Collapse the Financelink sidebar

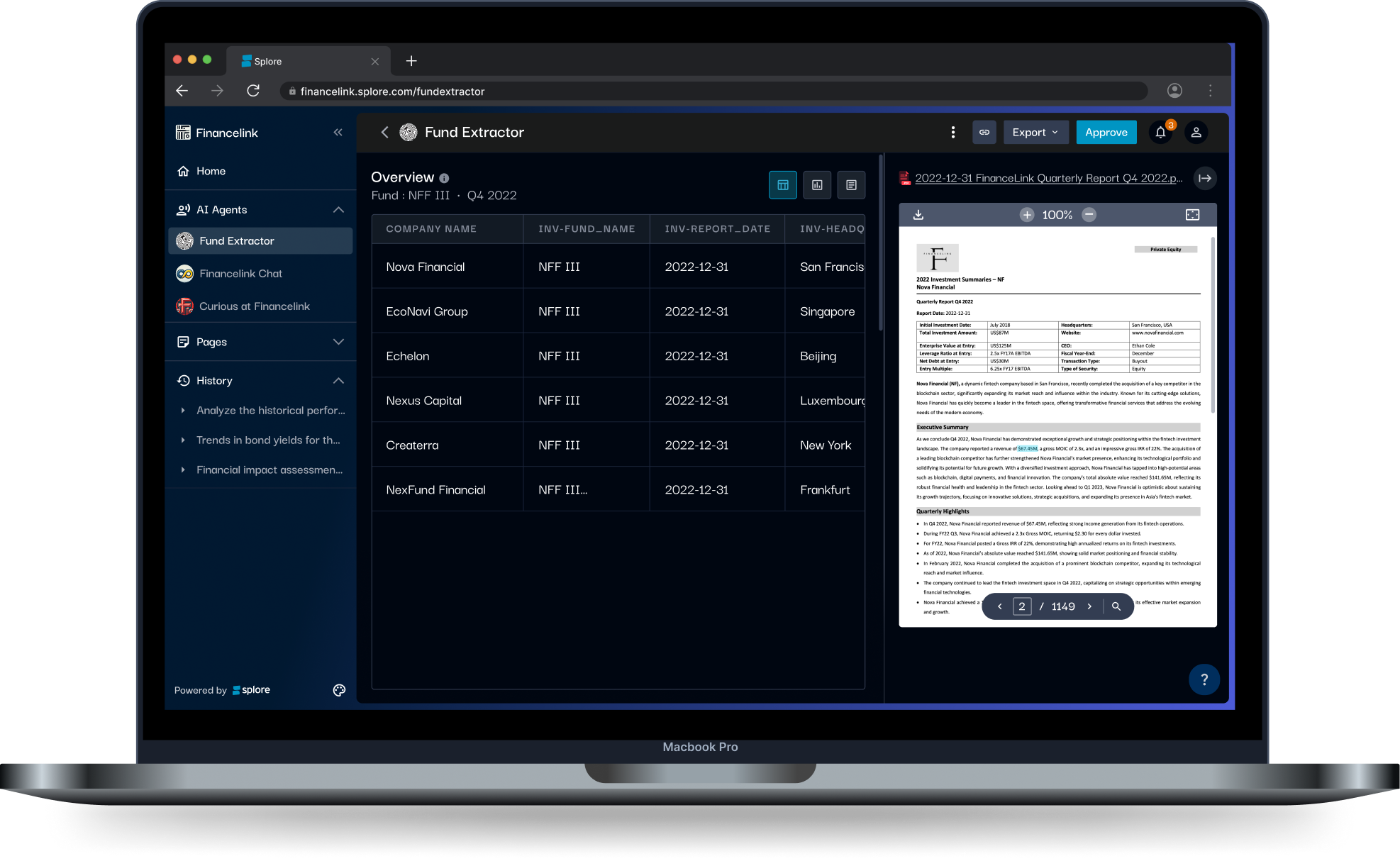[338, 133]
